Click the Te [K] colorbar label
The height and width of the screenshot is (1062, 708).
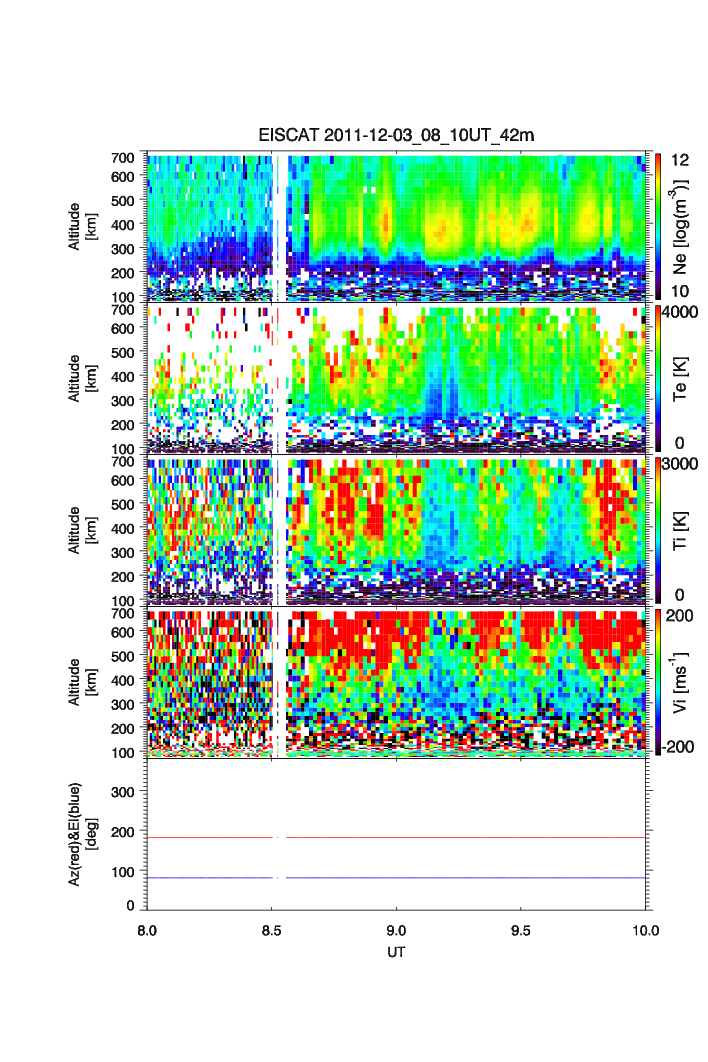point(685,380)
